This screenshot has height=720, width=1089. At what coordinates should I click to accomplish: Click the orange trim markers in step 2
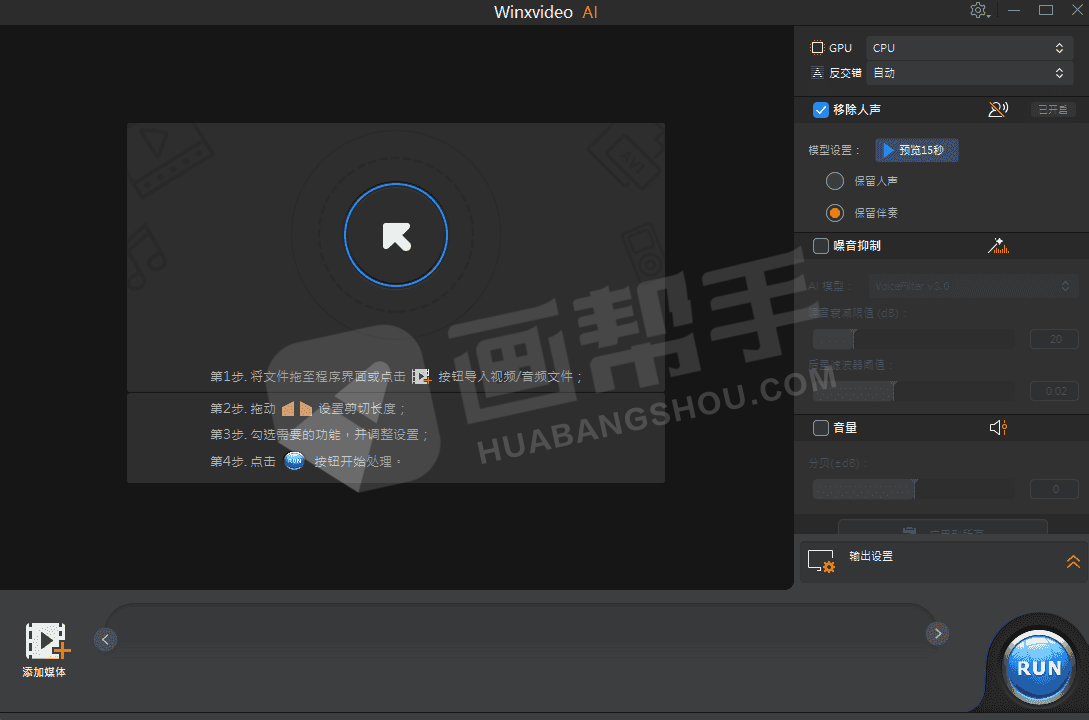coord(297,408)
